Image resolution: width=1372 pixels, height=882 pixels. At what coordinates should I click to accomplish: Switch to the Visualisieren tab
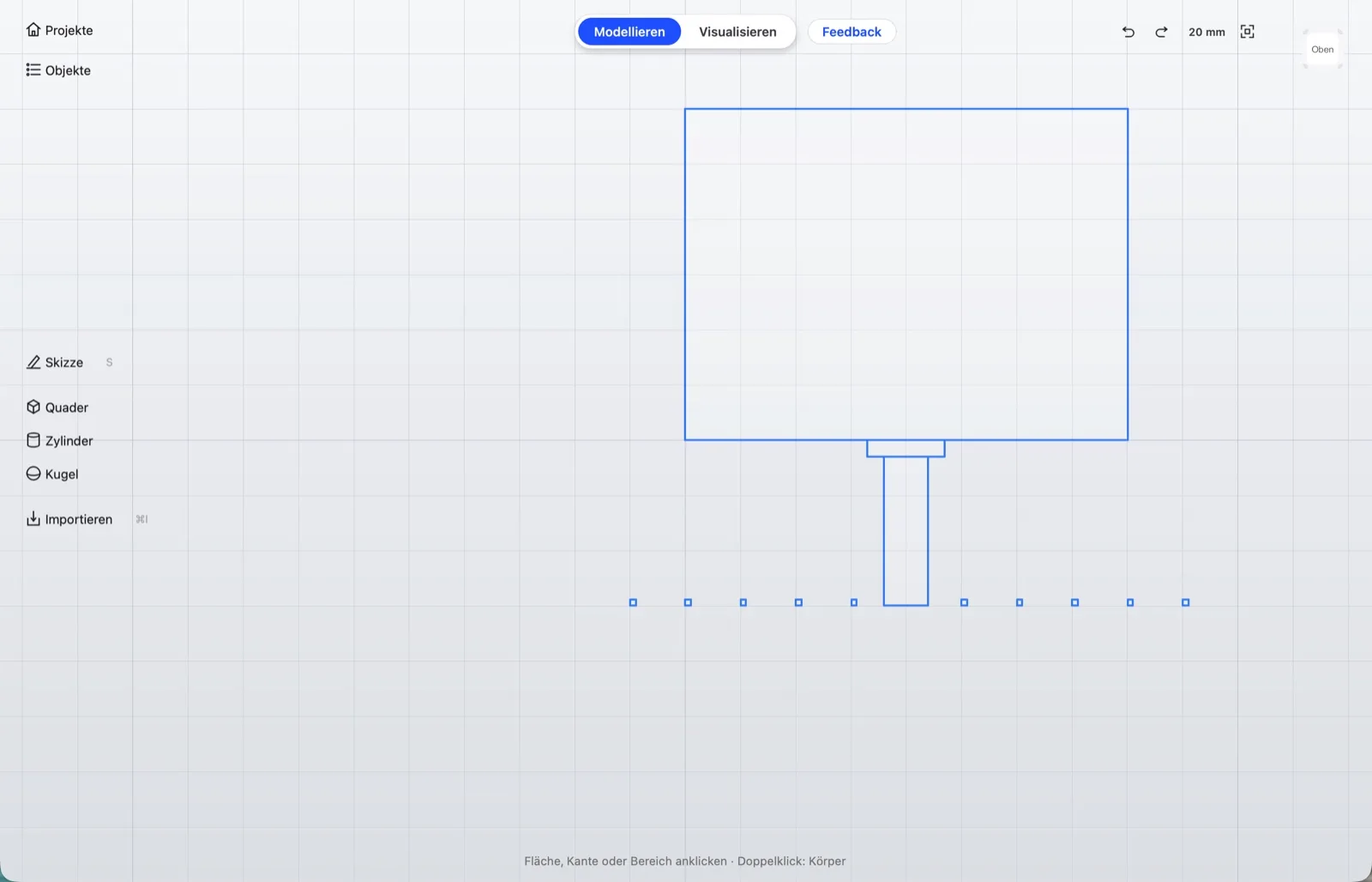click(737, 32)
